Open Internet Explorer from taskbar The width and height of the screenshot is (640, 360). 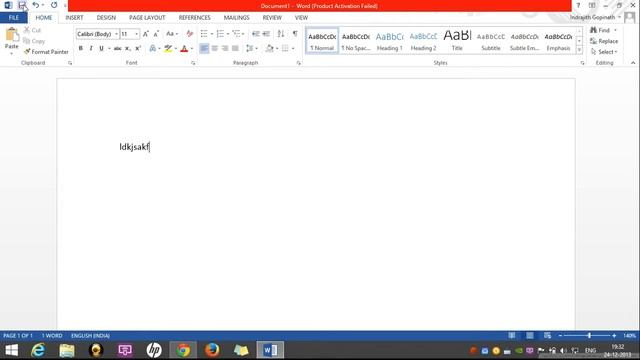pyautogui.click(x=38, y=350)
